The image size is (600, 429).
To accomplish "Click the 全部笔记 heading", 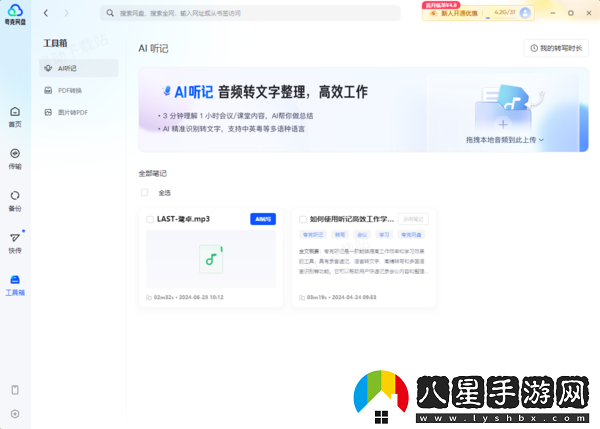I will [152, 173].
